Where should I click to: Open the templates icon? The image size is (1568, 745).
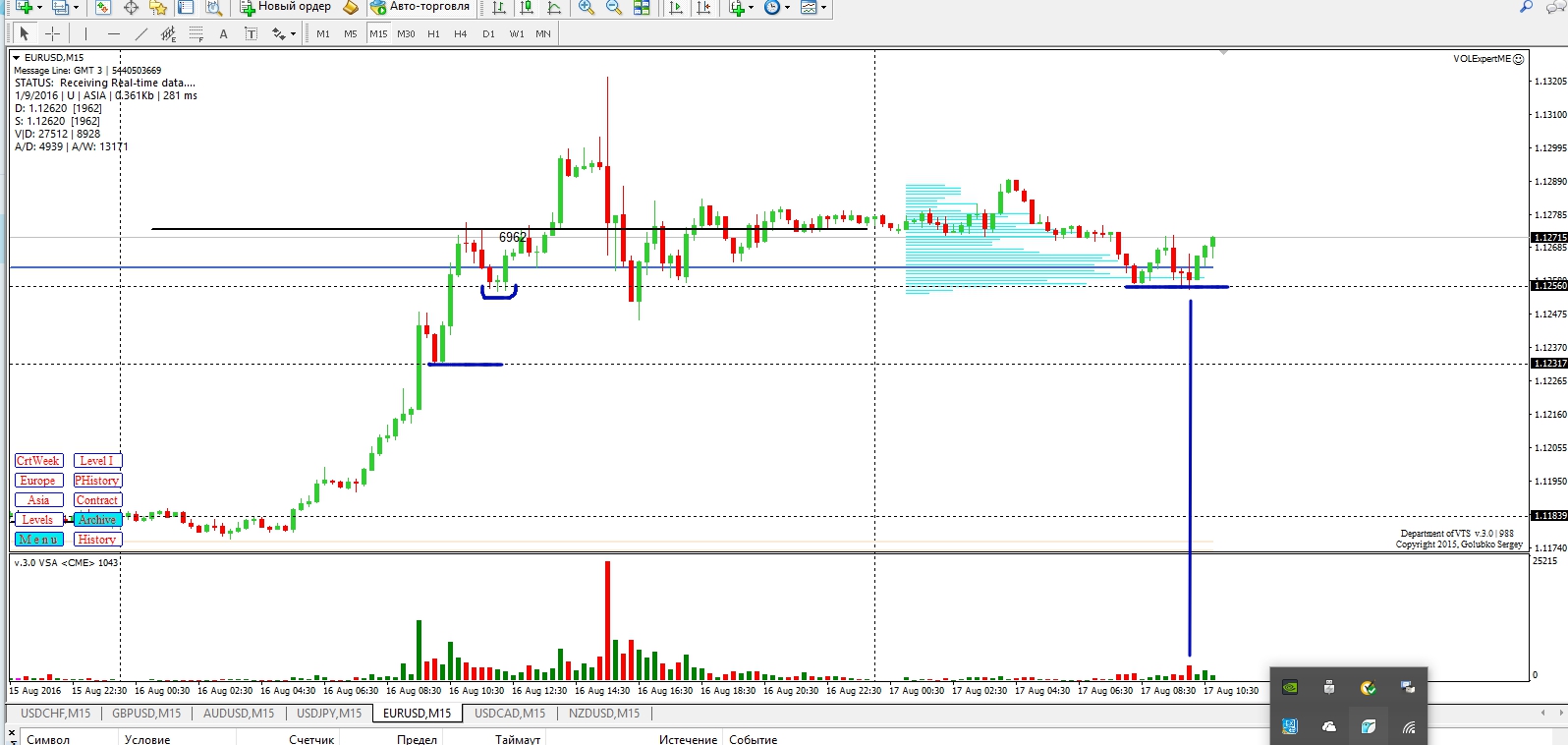click(x=809, y=7)
